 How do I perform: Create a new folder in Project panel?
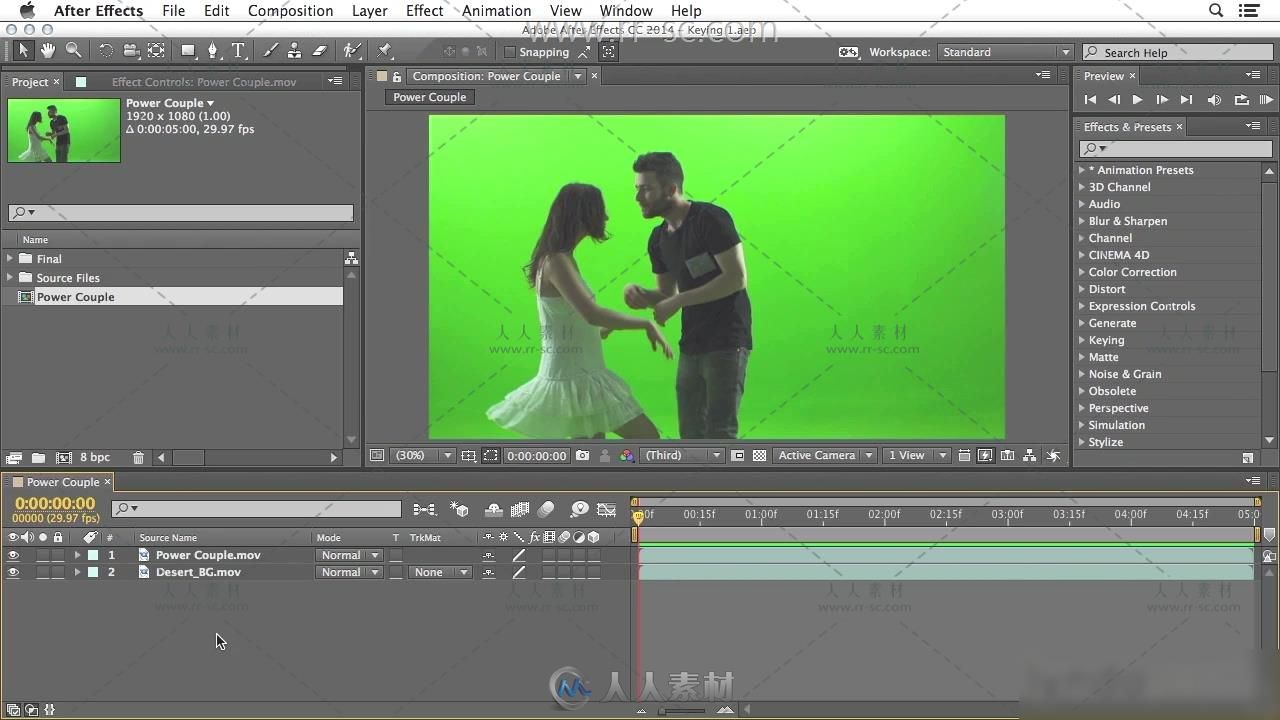click(x=38, y=458)
